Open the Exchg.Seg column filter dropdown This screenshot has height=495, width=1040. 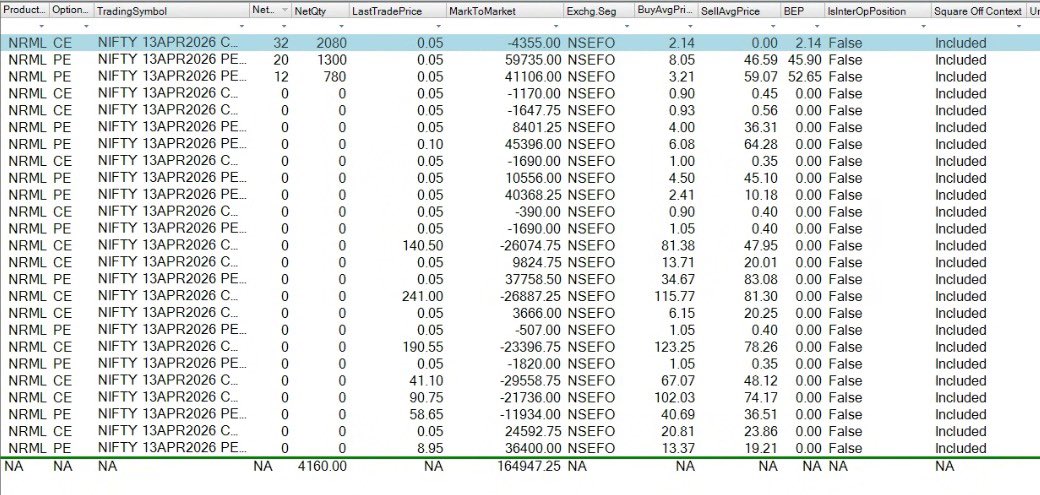tap(625, 26)
